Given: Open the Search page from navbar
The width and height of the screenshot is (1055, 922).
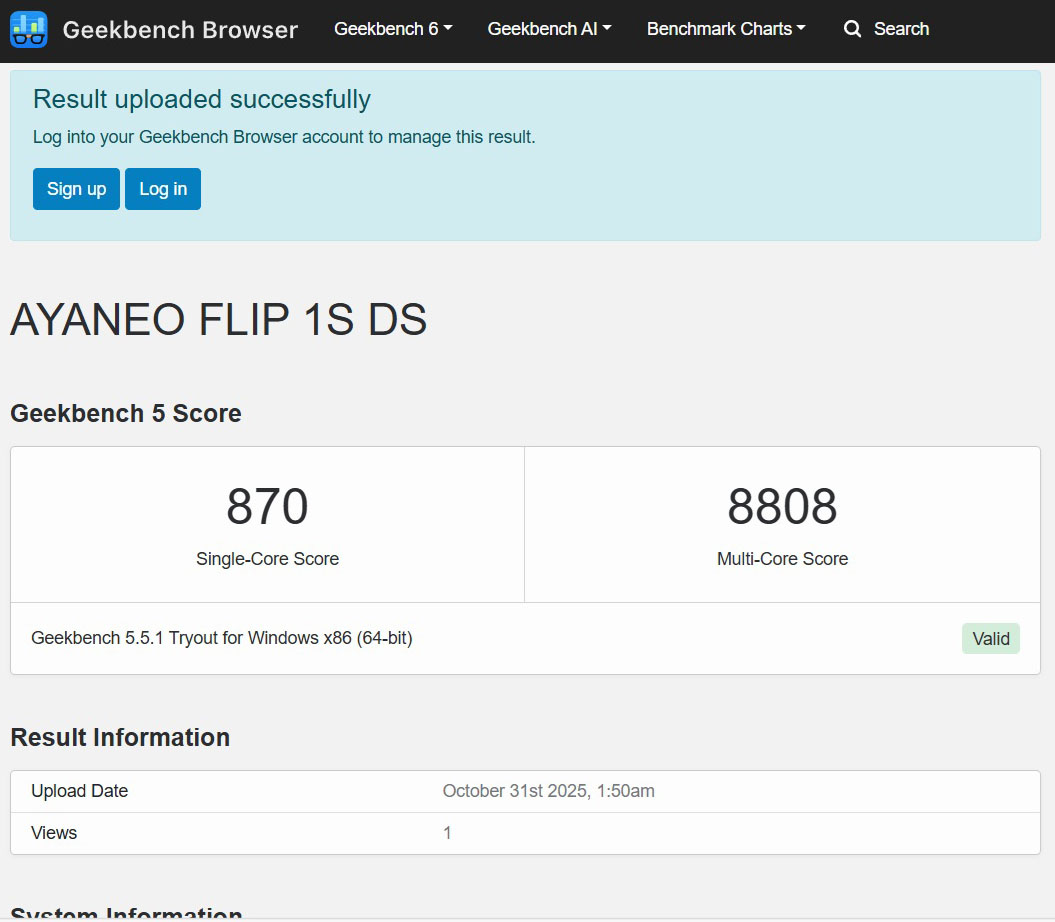Looking at the screenshot, I should 900,29.
